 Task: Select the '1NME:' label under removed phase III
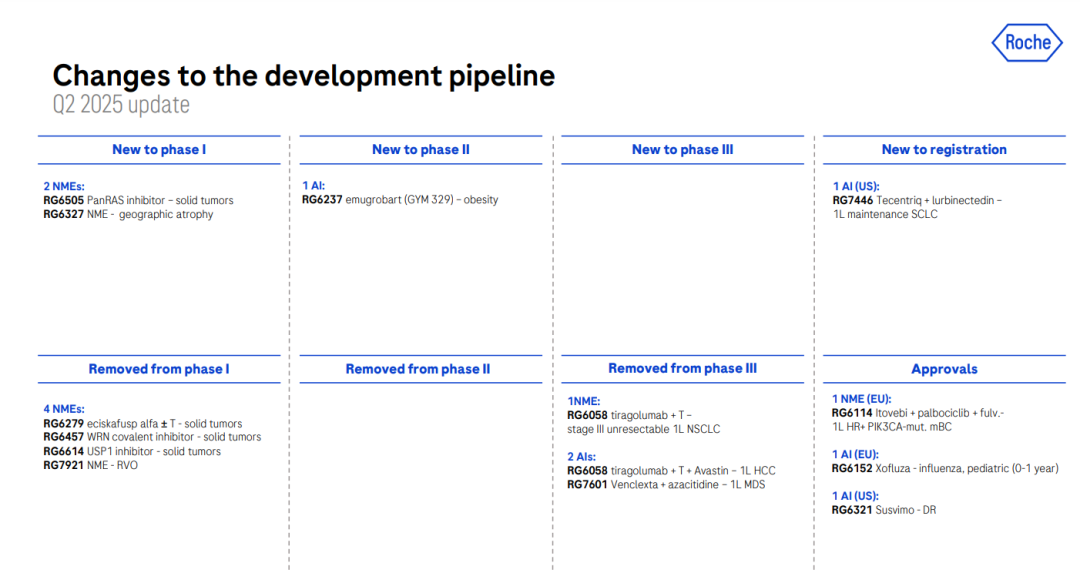point(583,401)
